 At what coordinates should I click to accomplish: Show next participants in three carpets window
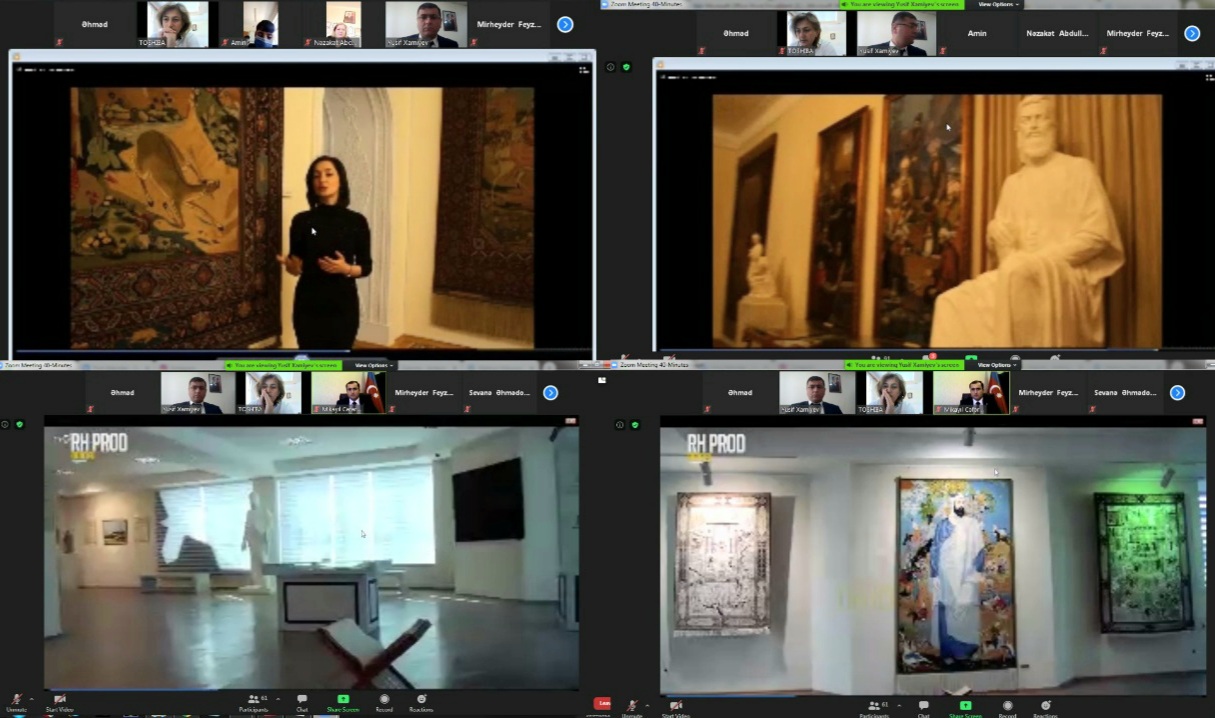[1177, 393]
